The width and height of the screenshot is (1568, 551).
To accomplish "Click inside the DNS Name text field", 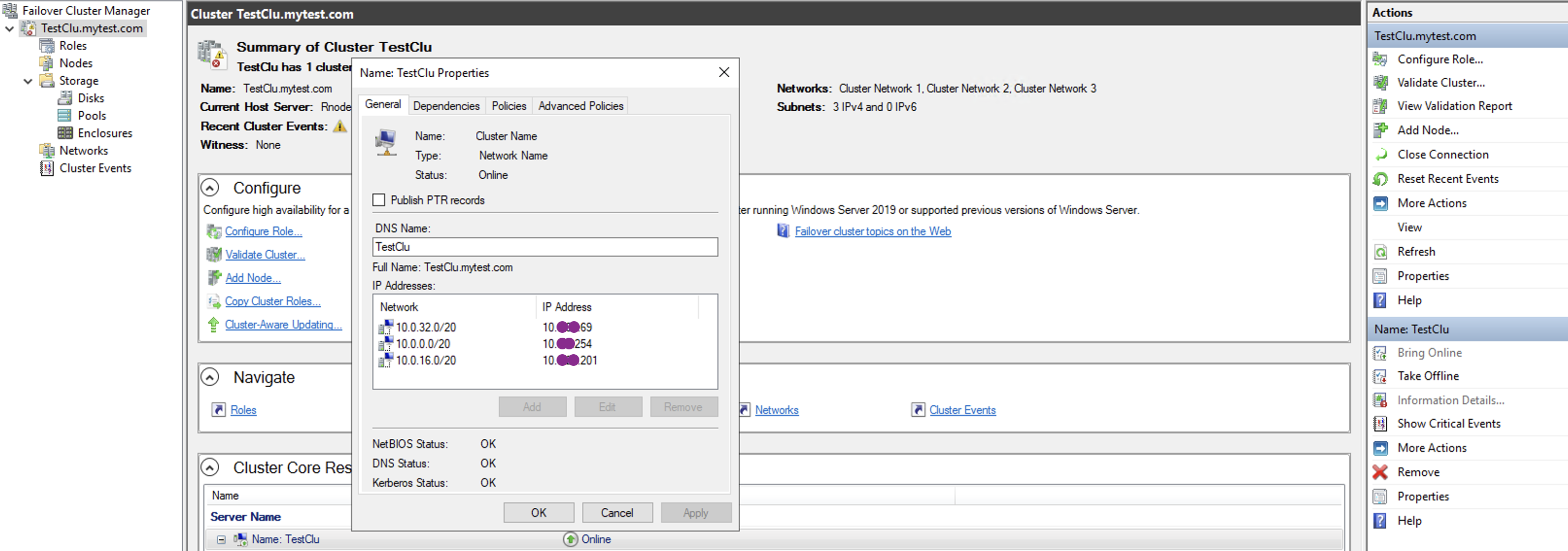I will (x=543, y=247).
